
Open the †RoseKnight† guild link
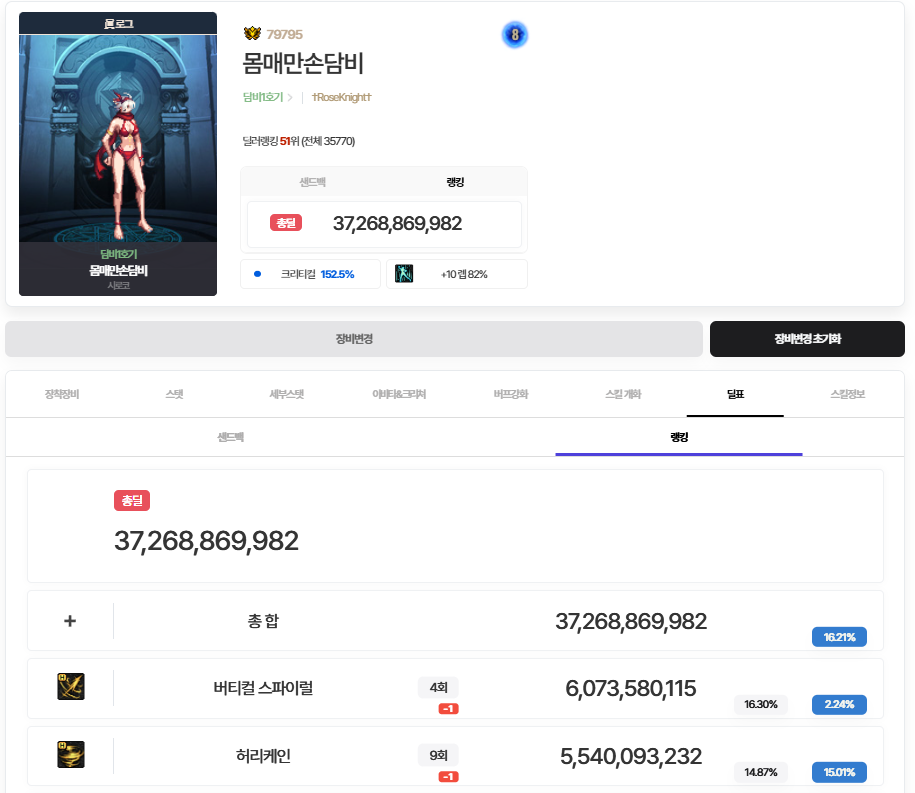click(x=341, y=97)
